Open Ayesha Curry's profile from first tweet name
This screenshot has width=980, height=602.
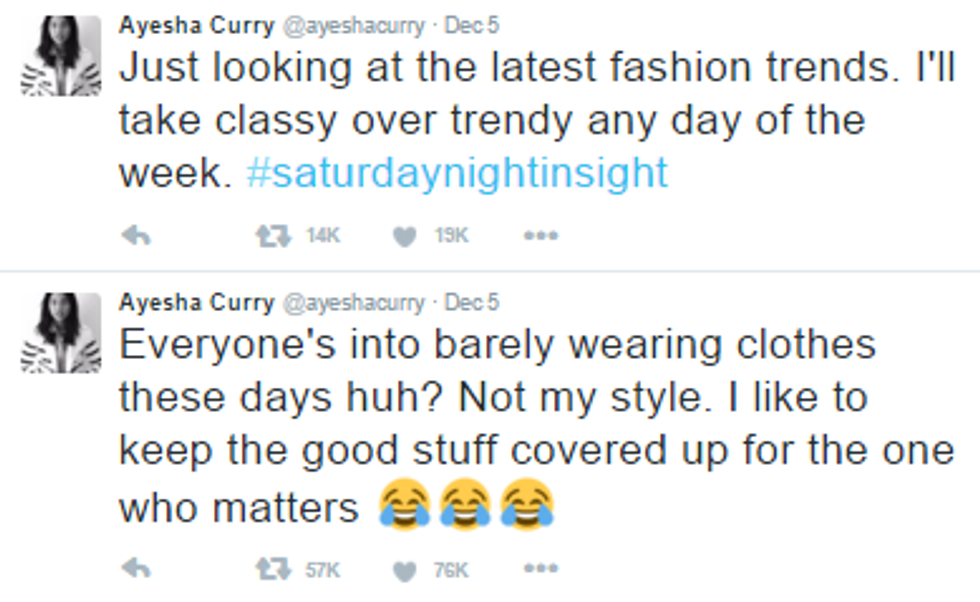196,25
